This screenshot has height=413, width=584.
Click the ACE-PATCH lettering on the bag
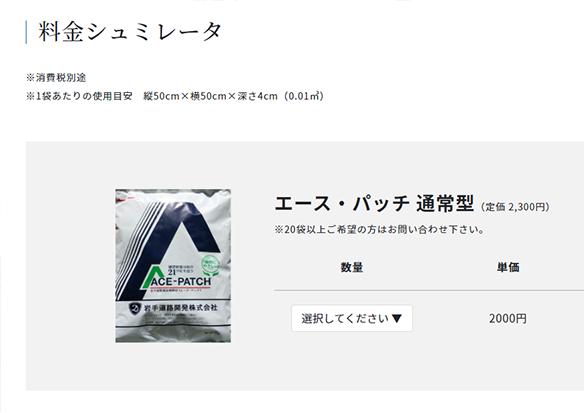pos(181,282)
